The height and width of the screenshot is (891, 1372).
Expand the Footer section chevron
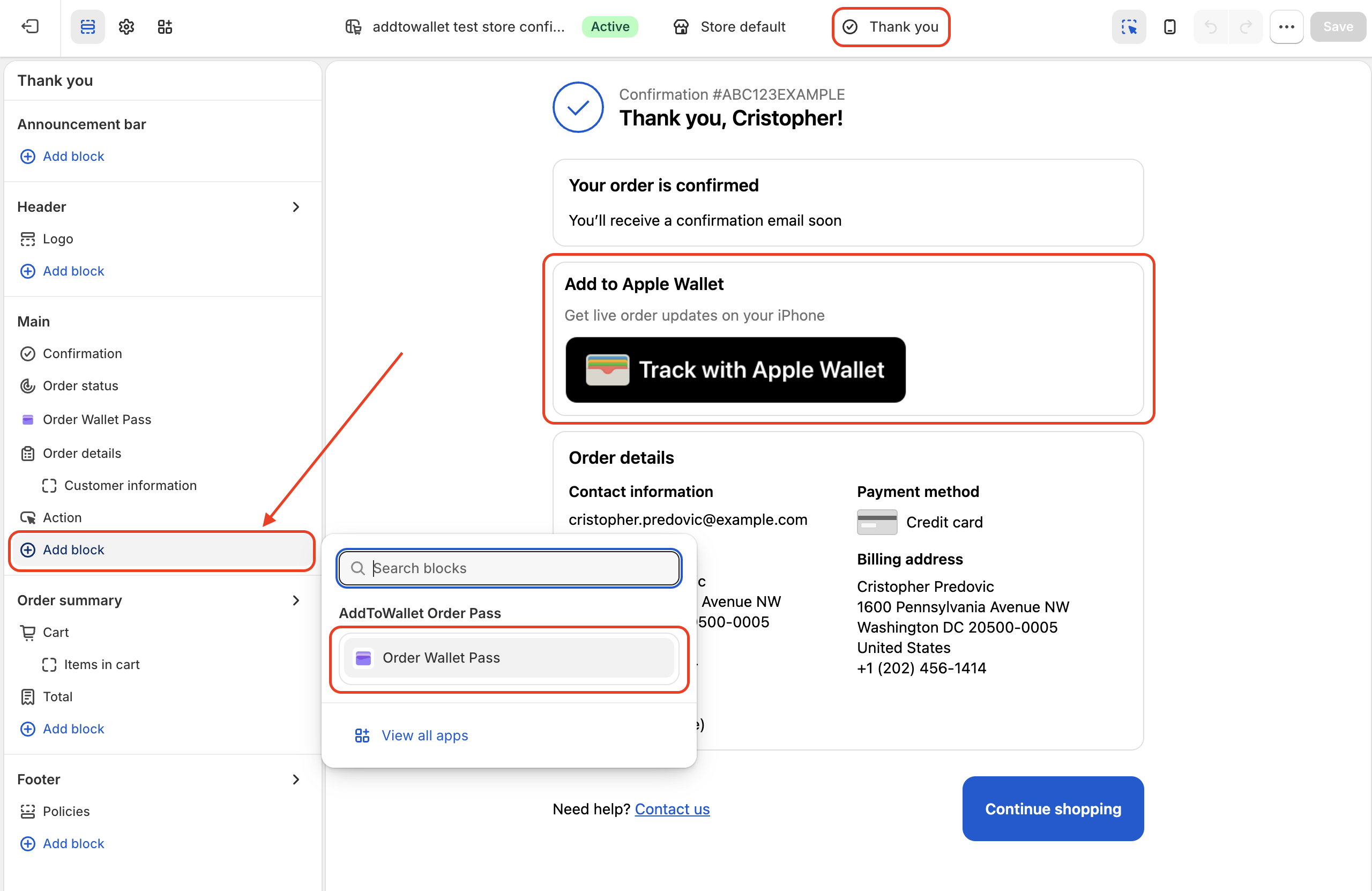click(296, 779)
